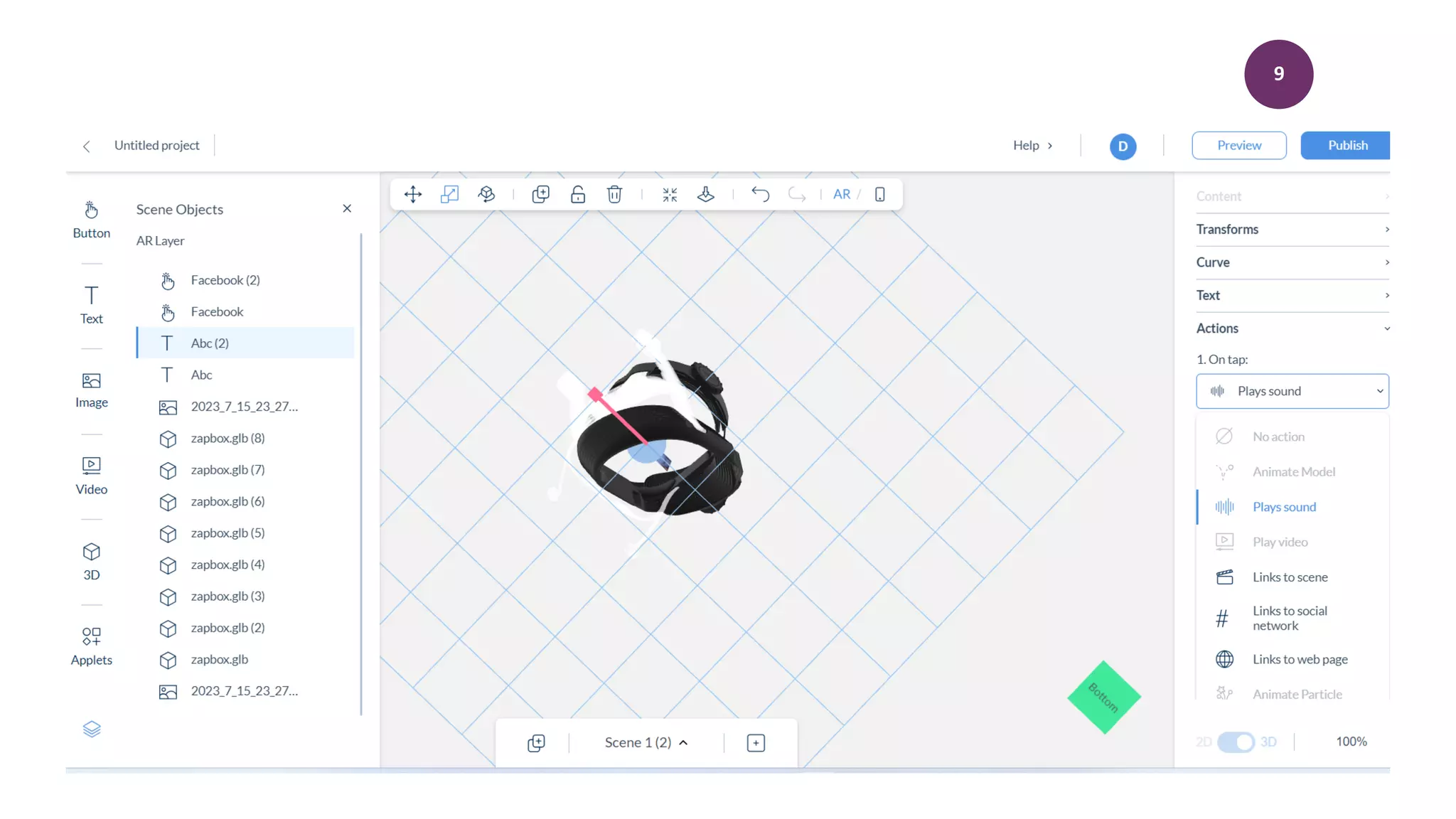Screen dimensions: 1456x819
Task: Choose Links to scene action
Action: (1290, 577)
